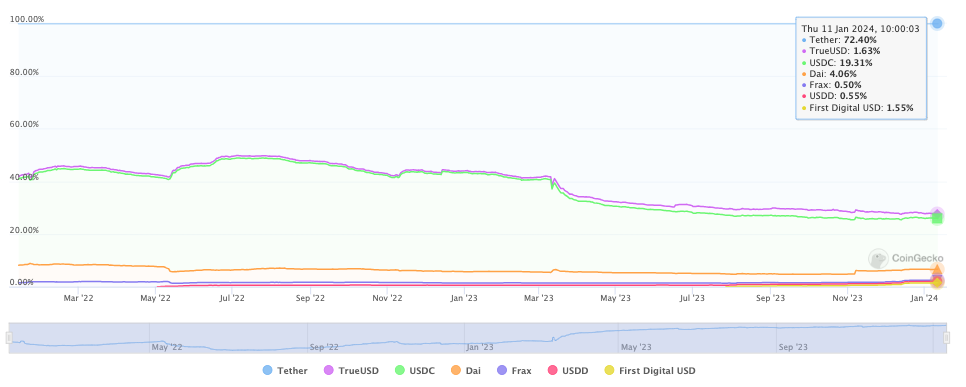Toggle the Dai legend entry

466,370
